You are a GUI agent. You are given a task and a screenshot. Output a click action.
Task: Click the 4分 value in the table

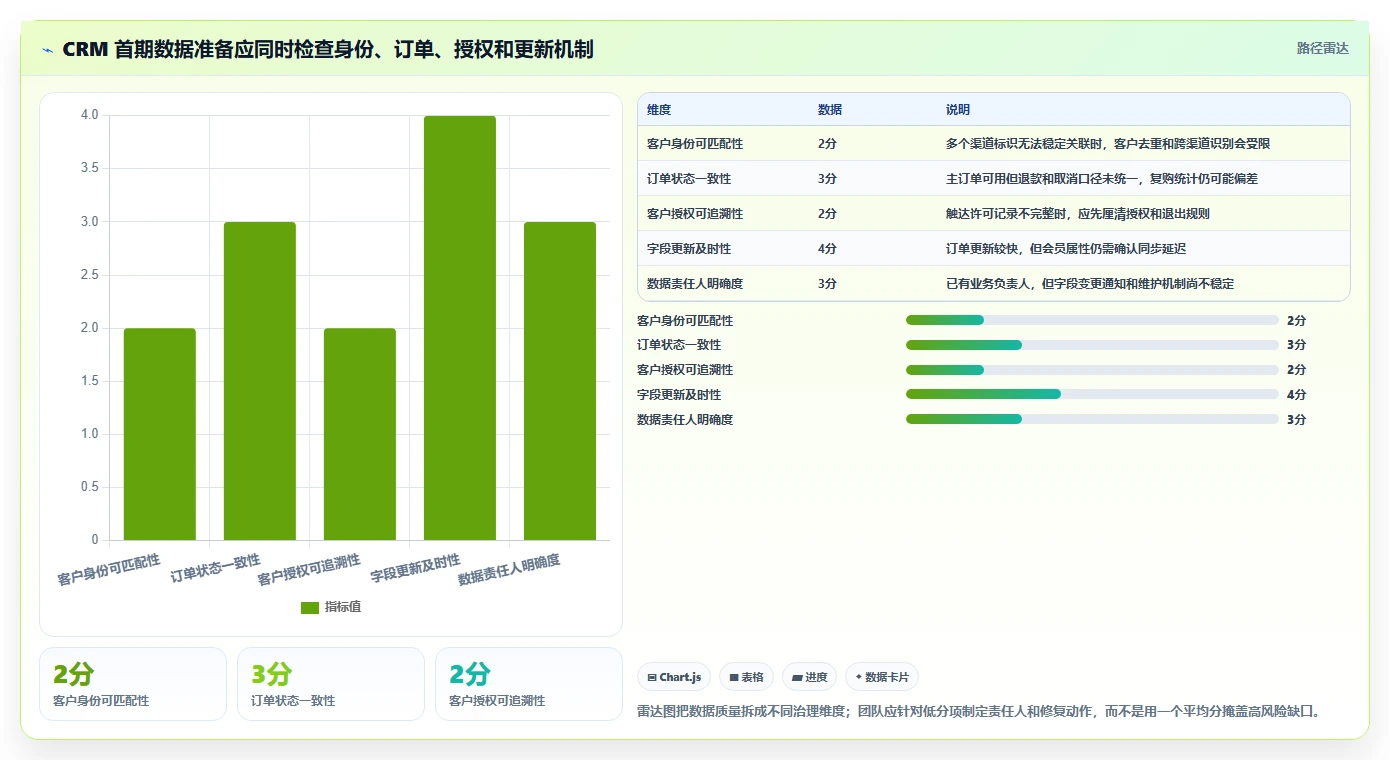click(x=827, y=249)
